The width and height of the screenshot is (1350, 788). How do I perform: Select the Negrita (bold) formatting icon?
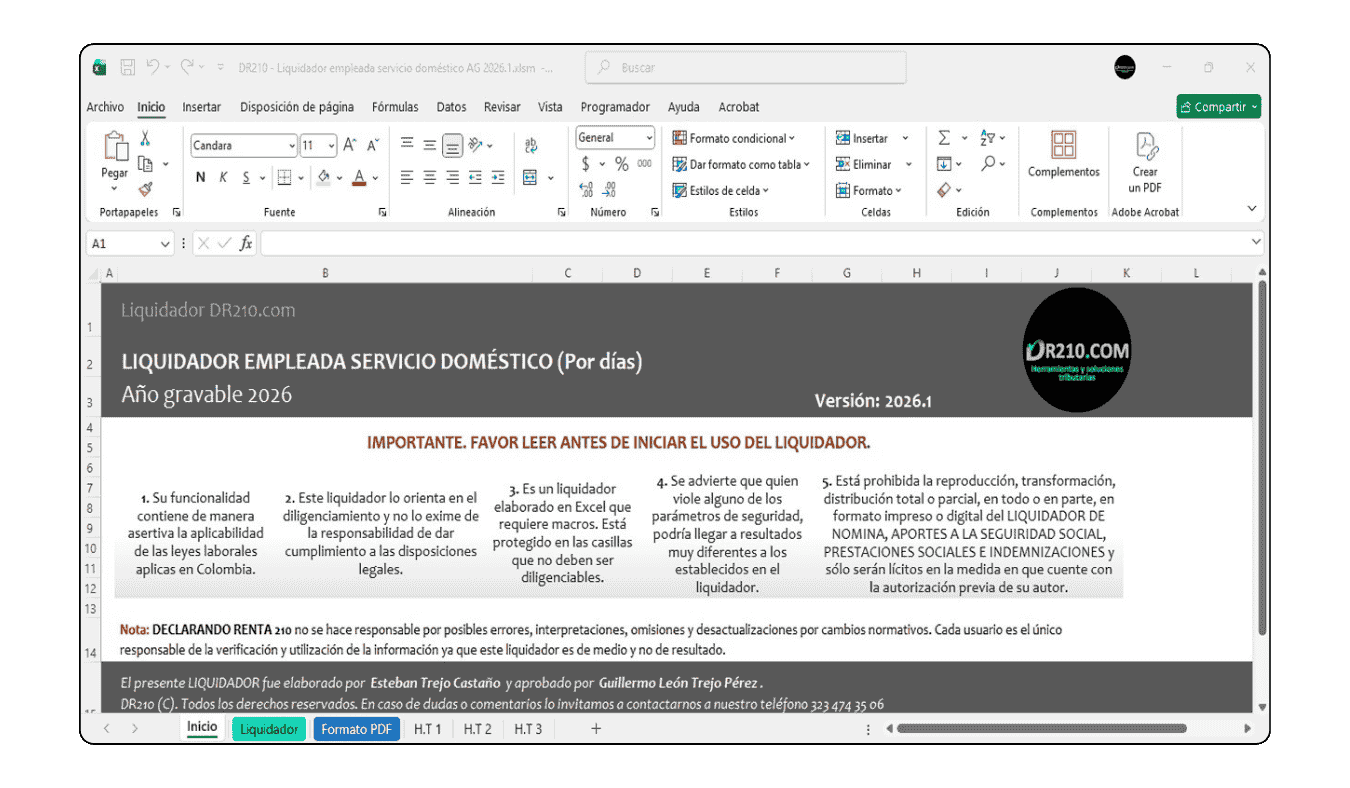tap(200, 176)
